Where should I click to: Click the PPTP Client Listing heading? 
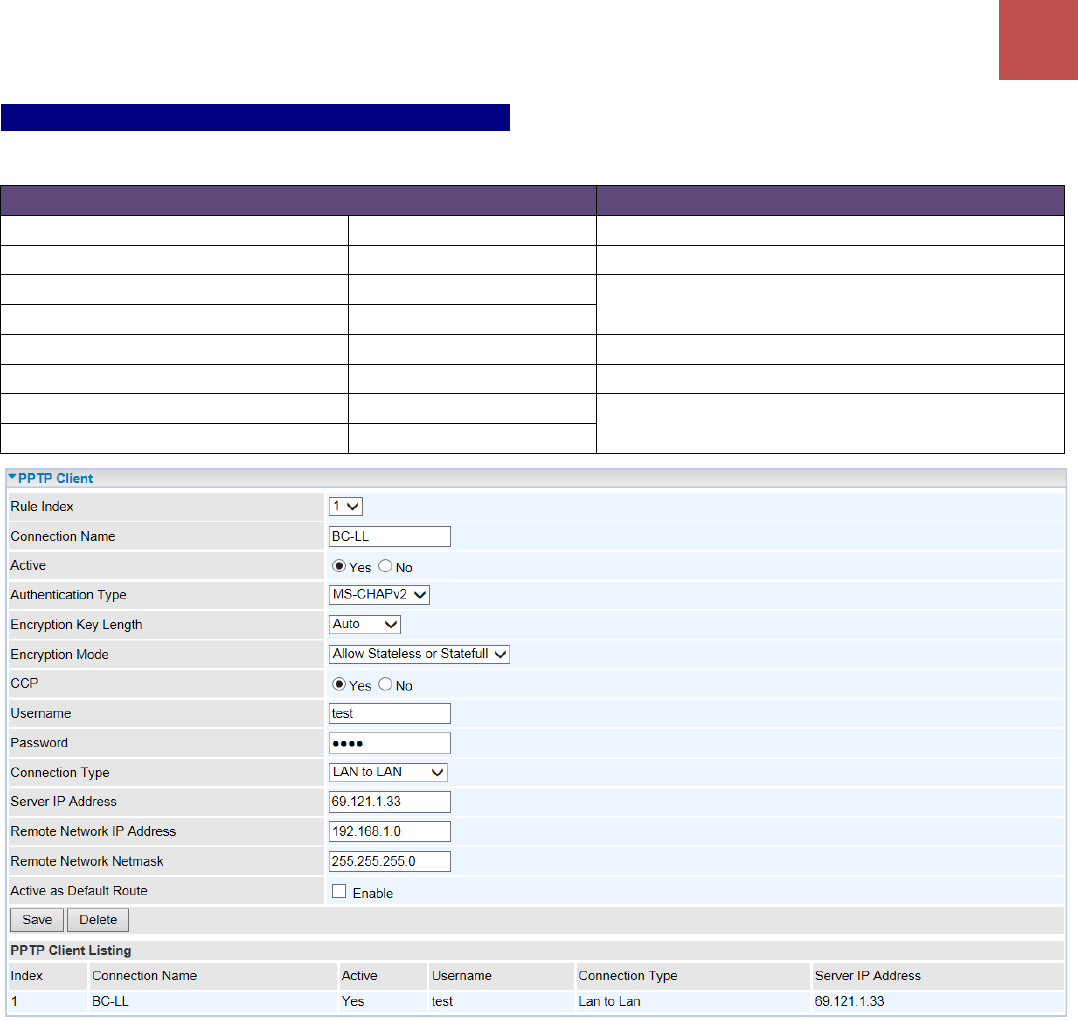(x=70, y=950)
